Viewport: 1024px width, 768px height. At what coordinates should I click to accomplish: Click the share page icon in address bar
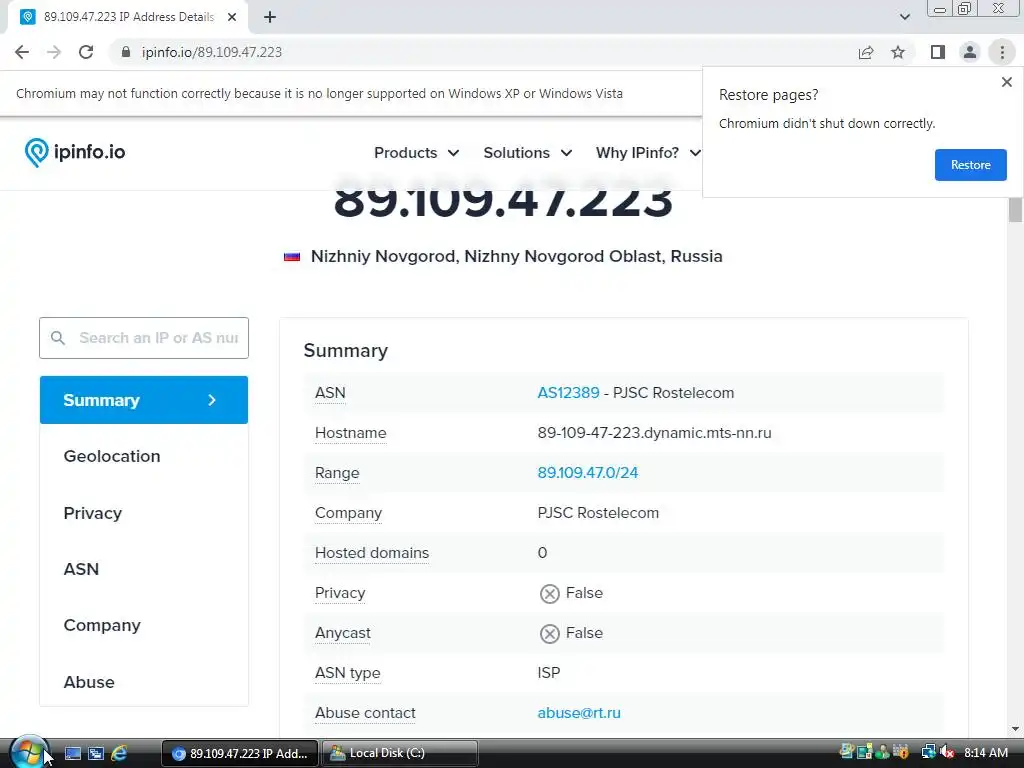[x=866, y=52]
